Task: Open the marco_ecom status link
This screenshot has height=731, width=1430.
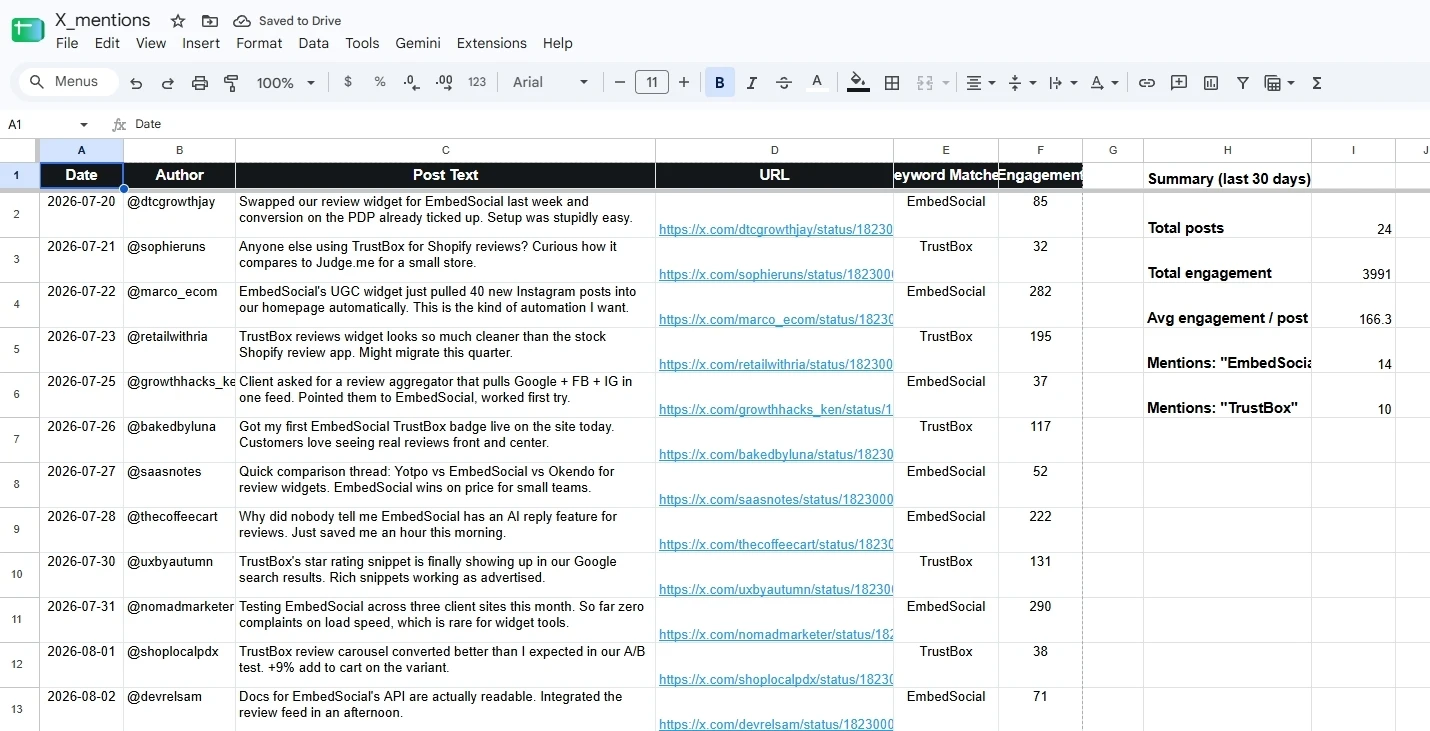Action: tap(775, 319)
